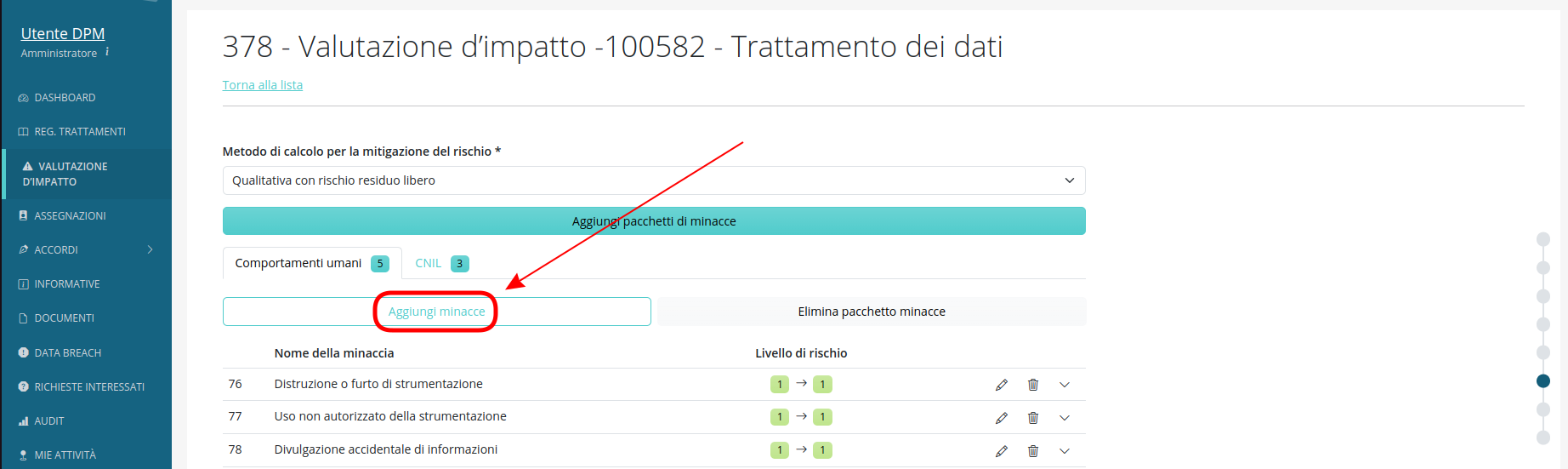Click the Comportamenti umani count badge 5
Screen dimensions: 1568x469
pyautogui.click(x=380, y=264)
